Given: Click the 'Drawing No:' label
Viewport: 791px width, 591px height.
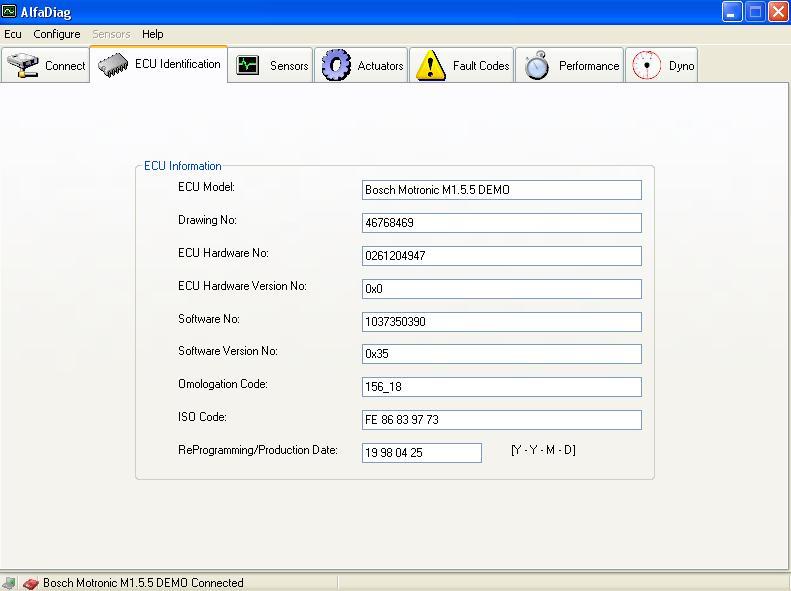Looking at the screenshot, I should click(x=207, y=220).
